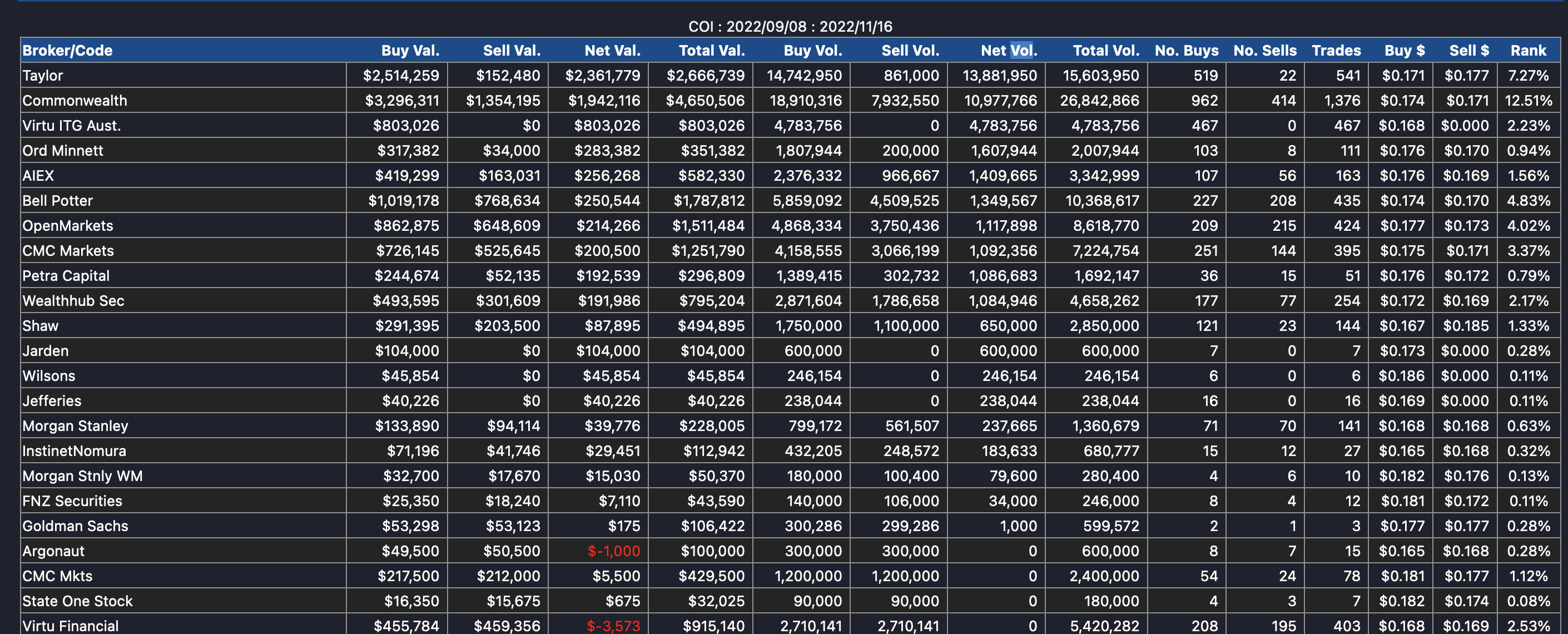This screenshot has width=1568, height=634.
Task: Select the Jefferies broker name
Action: [x=52, y=400]
